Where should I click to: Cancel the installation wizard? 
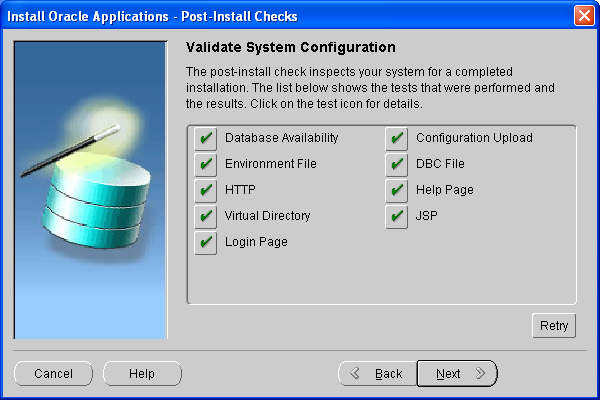(54, 374)
